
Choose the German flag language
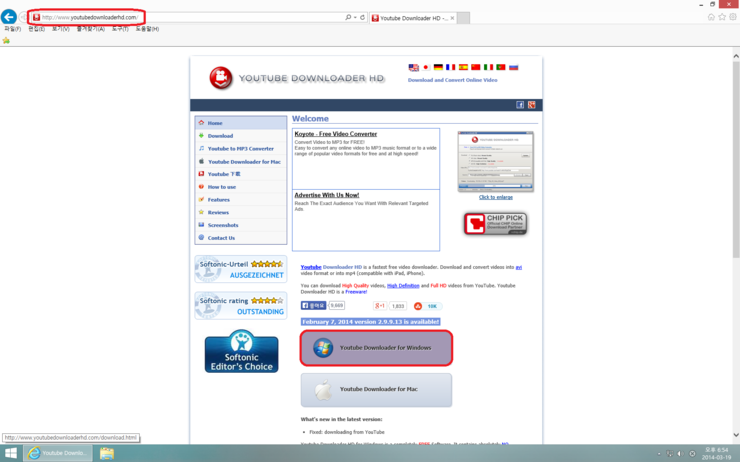(x=438, y=67)
